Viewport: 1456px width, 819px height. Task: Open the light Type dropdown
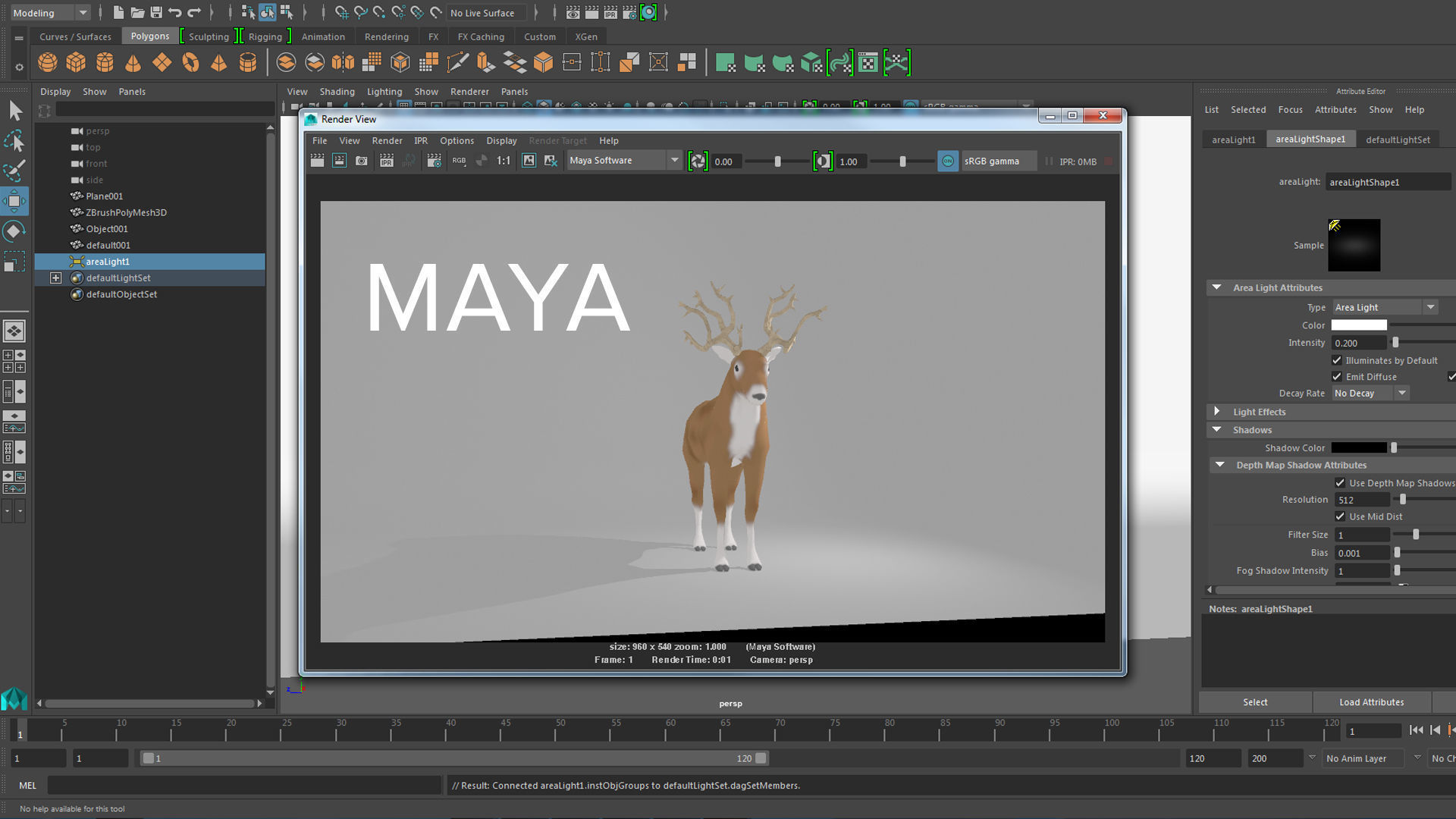pyautogui.click(x=1384, y=307)
